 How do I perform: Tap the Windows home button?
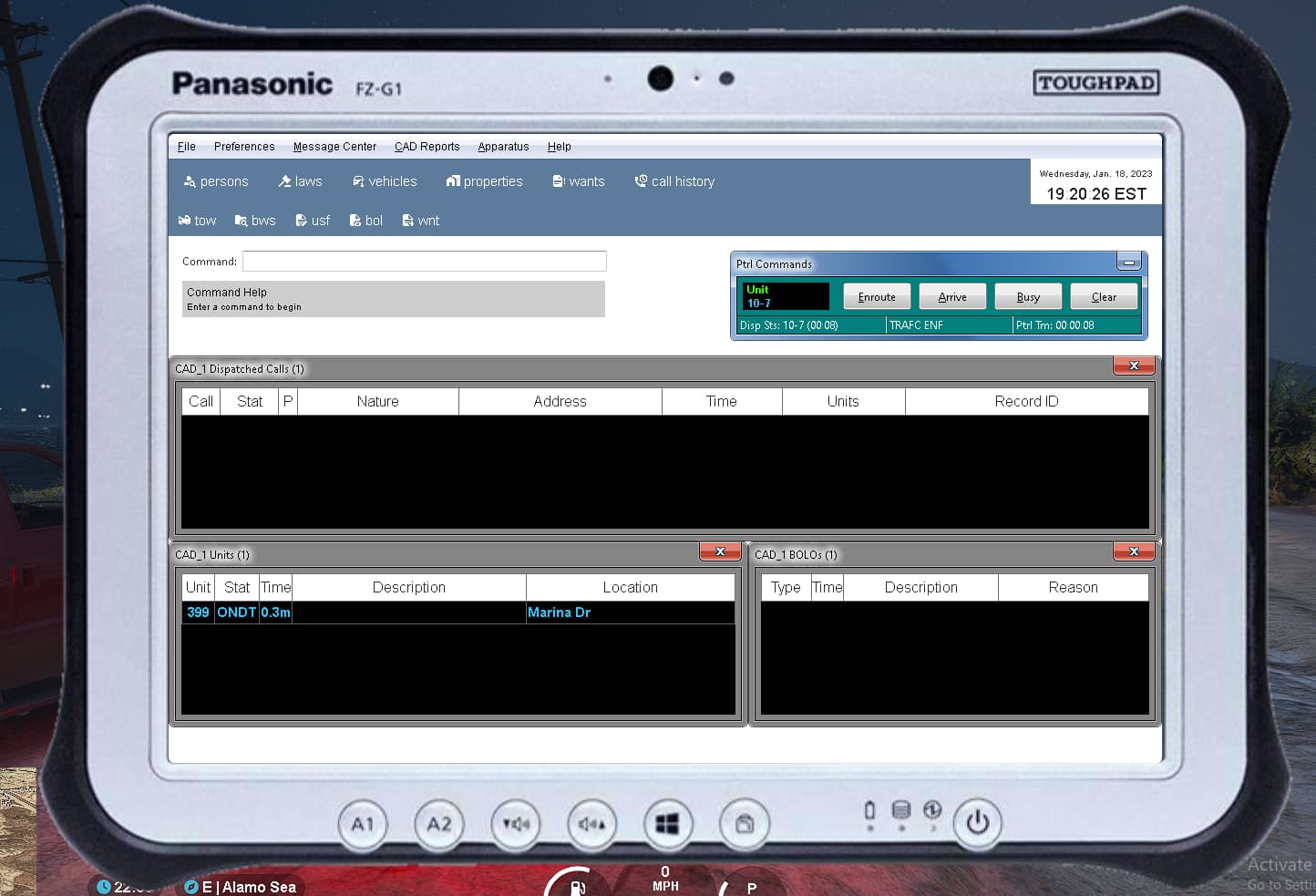[x=668, y=824]
